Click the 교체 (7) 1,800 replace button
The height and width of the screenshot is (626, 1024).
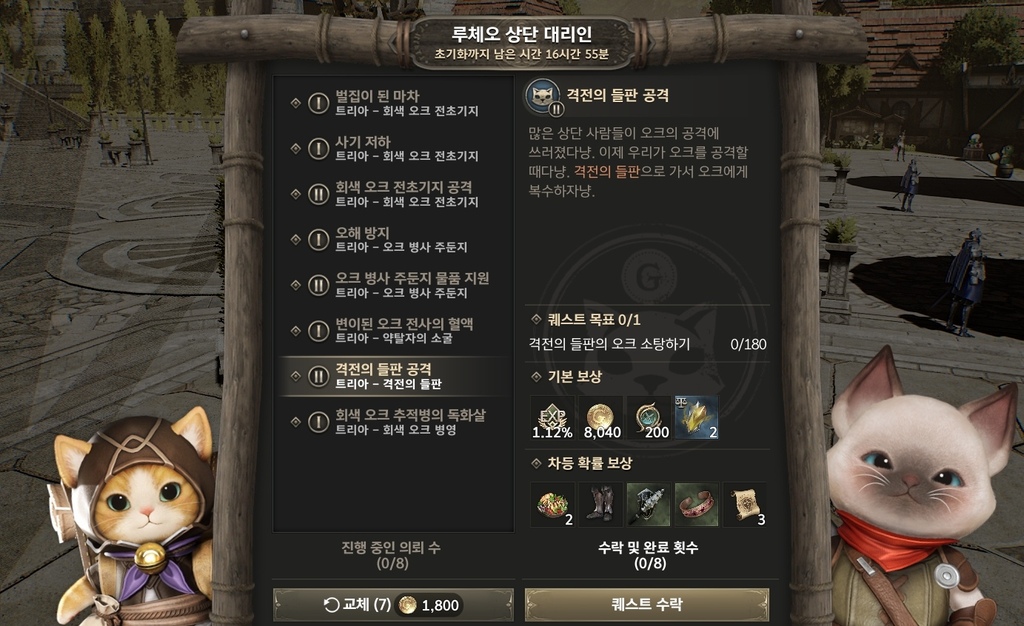(393, 605)
